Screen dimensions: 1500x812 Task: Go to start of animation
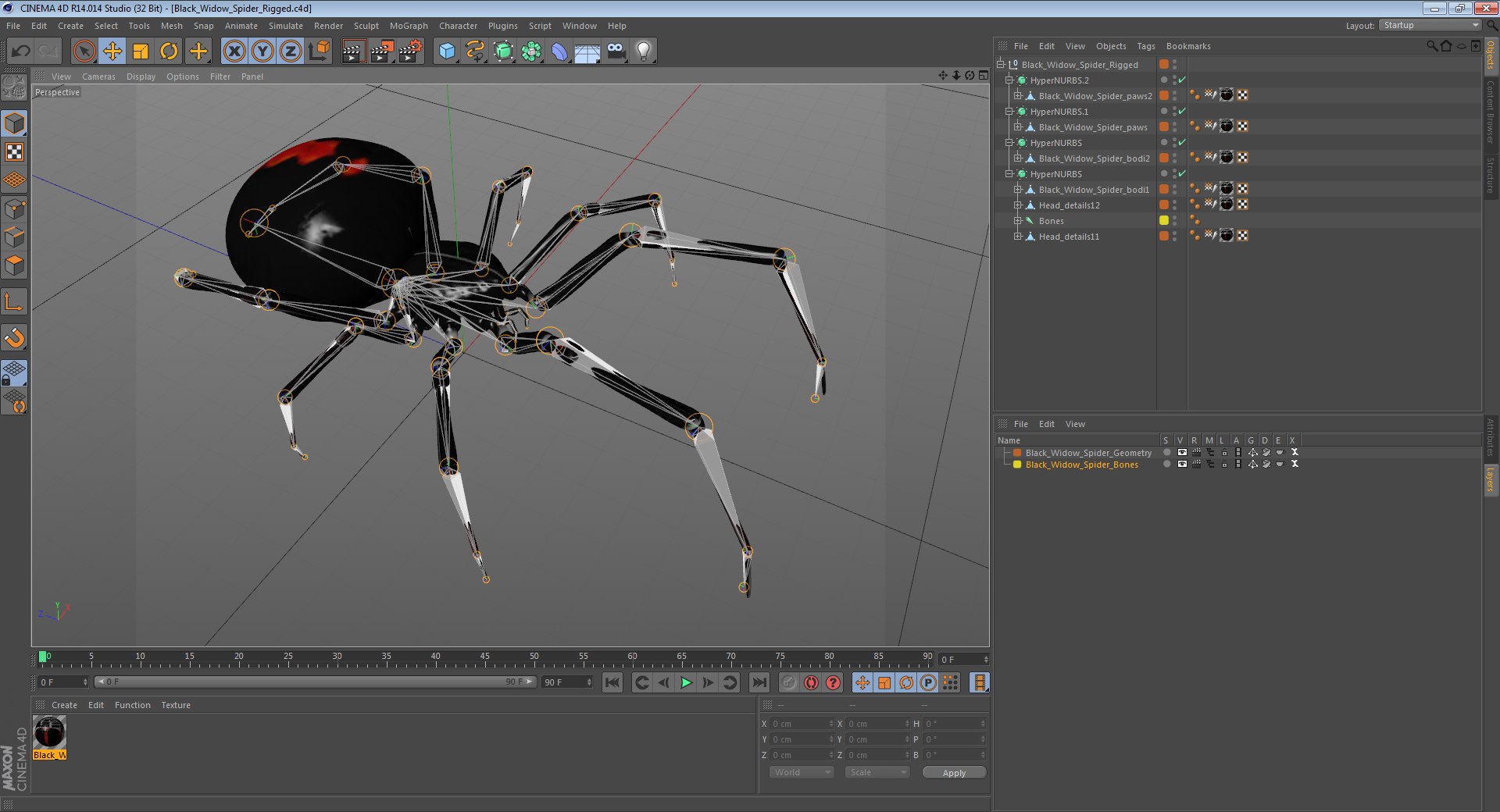tap(612, 683)
